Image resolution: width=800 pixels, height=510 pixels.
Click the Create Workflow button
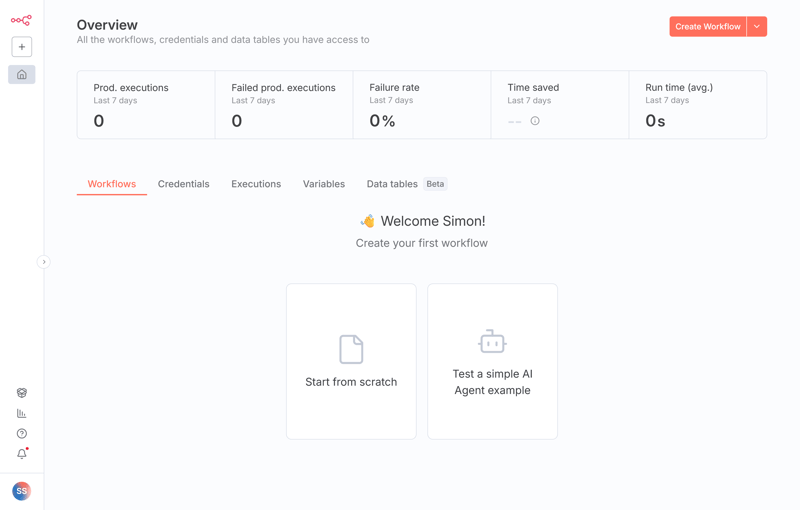[x=707, y=27]
